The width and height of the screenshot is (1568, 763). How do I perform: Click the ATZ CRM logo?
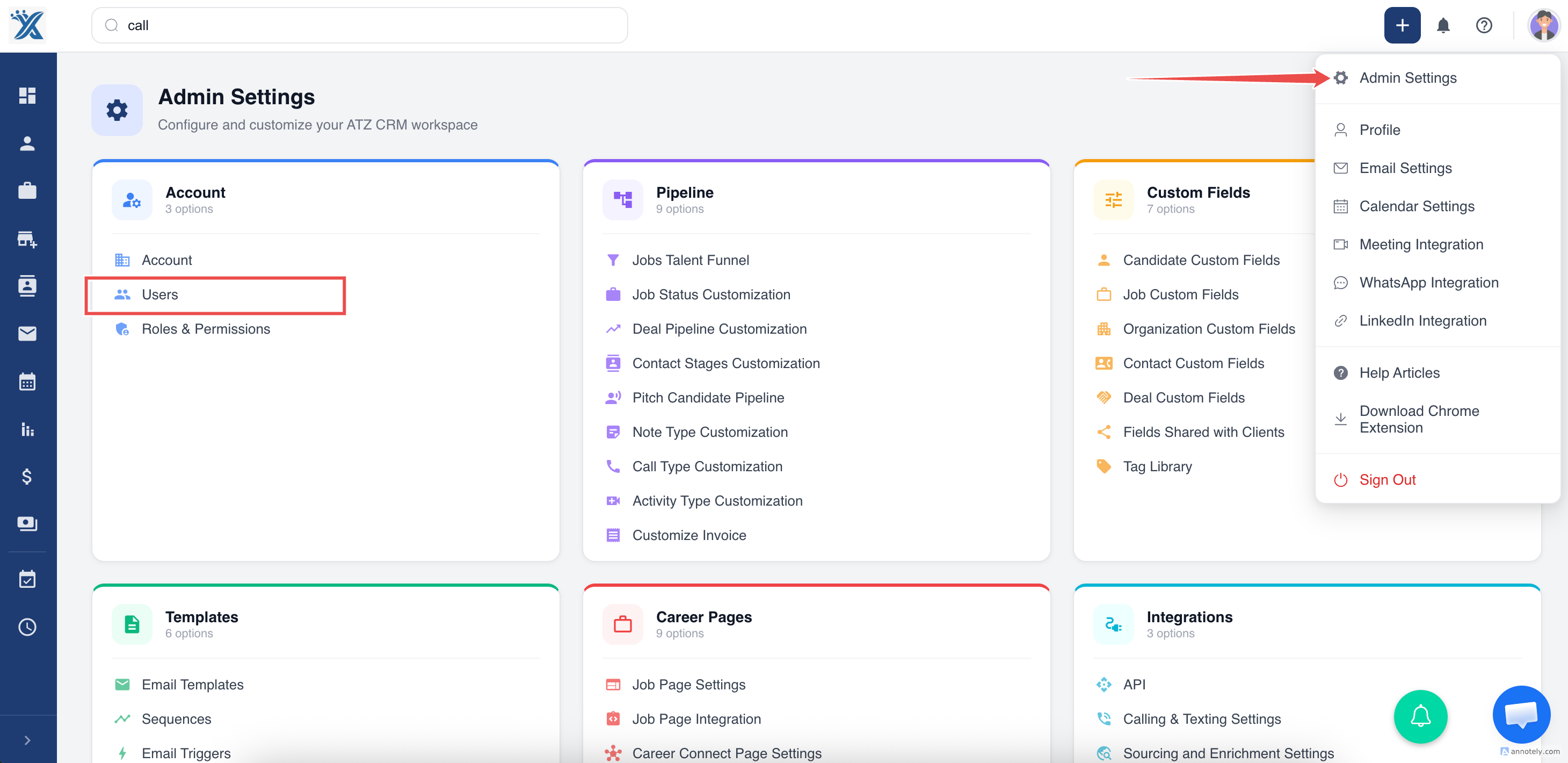(28, 25)
